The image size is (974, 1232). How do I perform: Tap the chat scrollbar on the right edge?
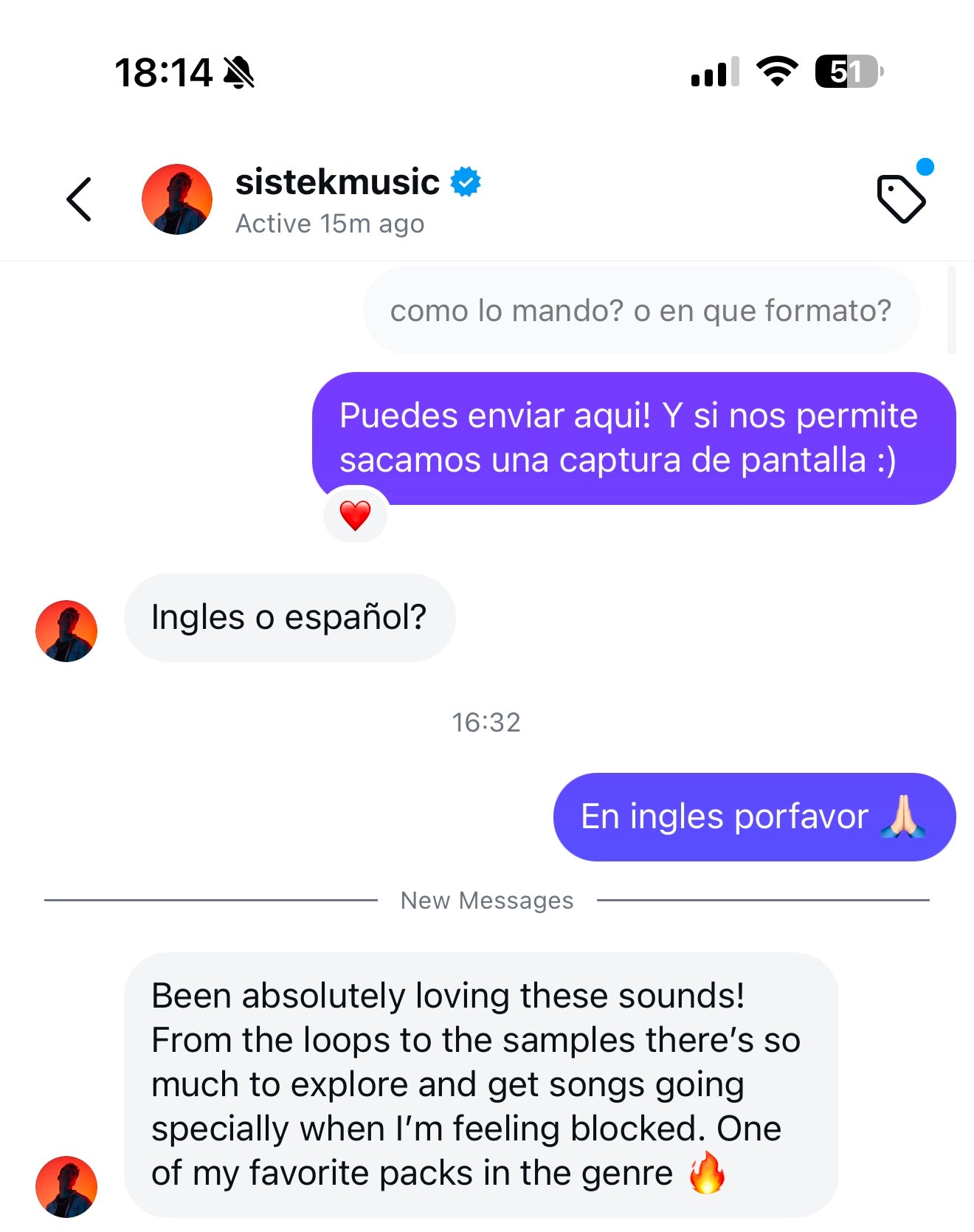(x=952, y=311)
